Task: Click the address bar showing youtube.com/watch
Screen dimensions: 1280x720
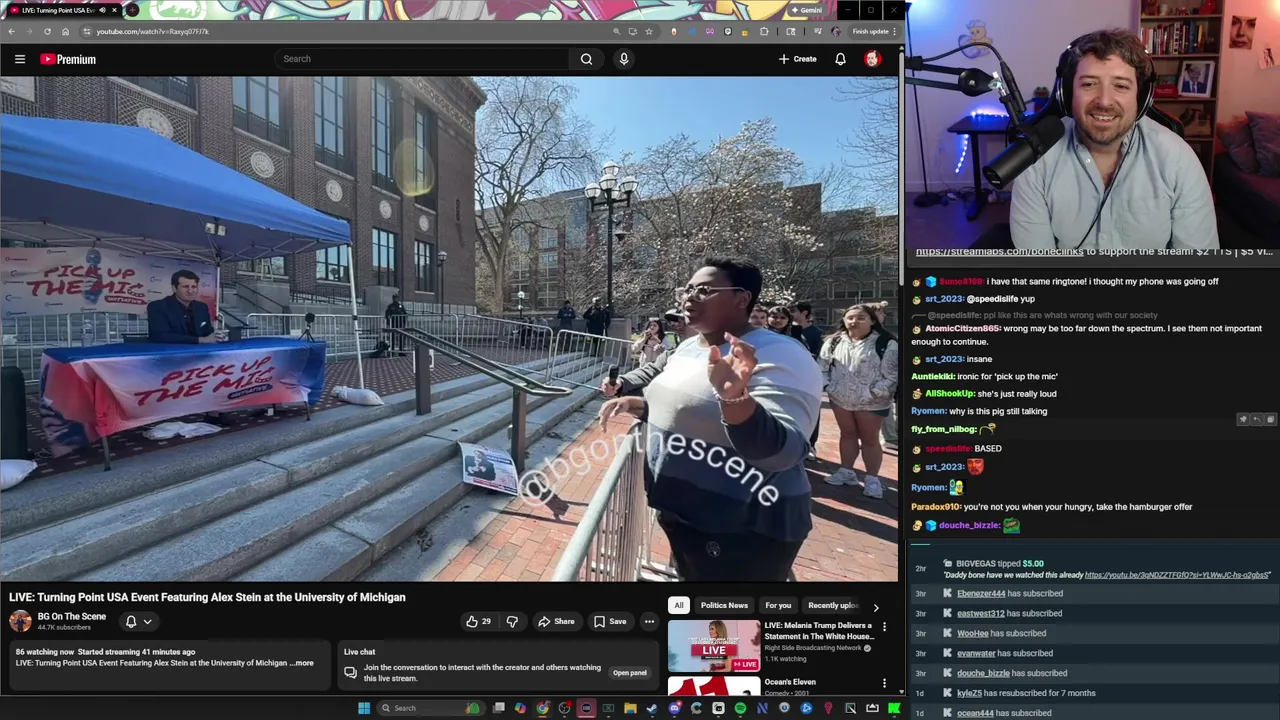Action: (350, 31)
